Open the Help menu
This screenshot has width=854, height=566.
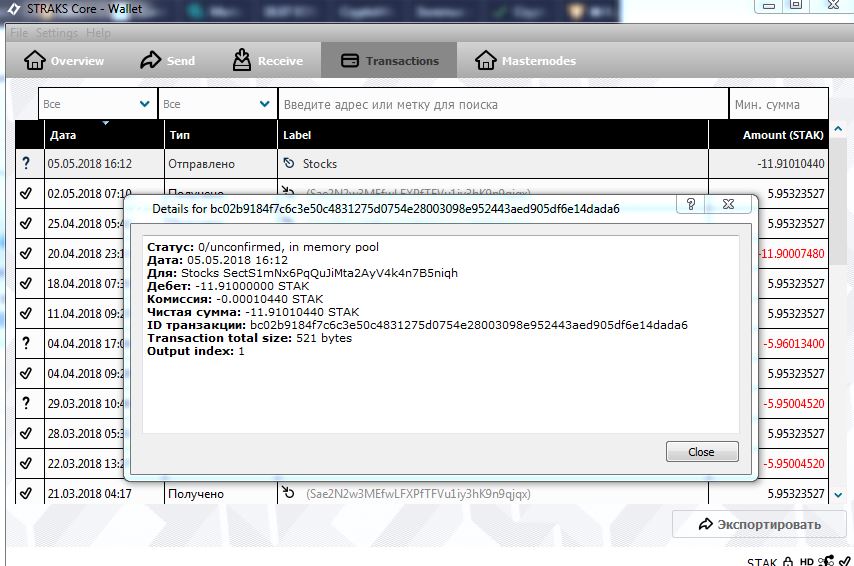(98, 33)
